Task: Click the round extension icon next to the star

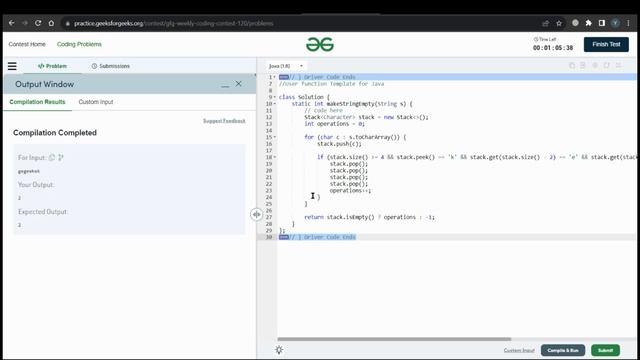Action: [575, 23]
